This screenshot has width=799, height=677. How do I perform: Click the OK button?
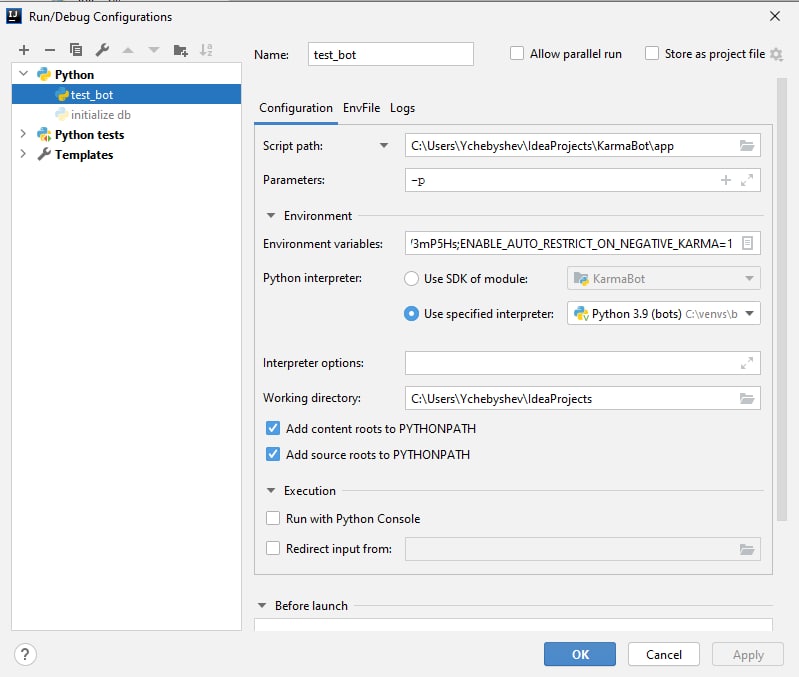point(580,654)
